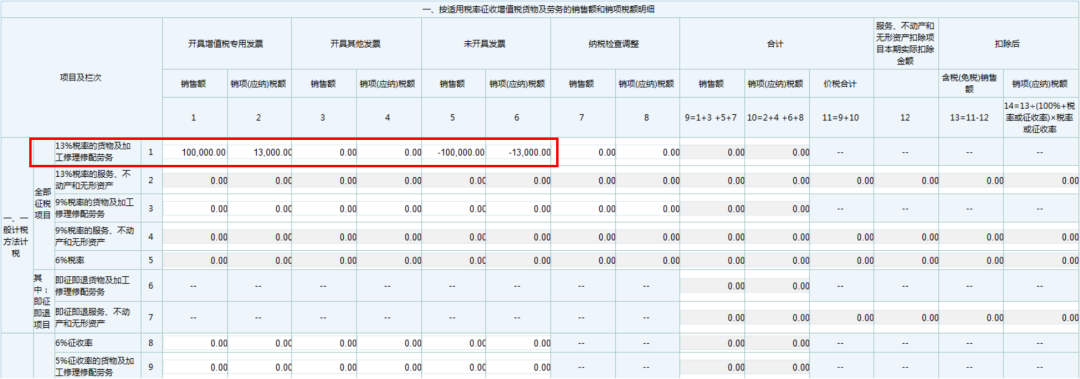1080x379 pixels.
Task: Click row 1 other invoice sales amount field
Action: coord(324,152)
